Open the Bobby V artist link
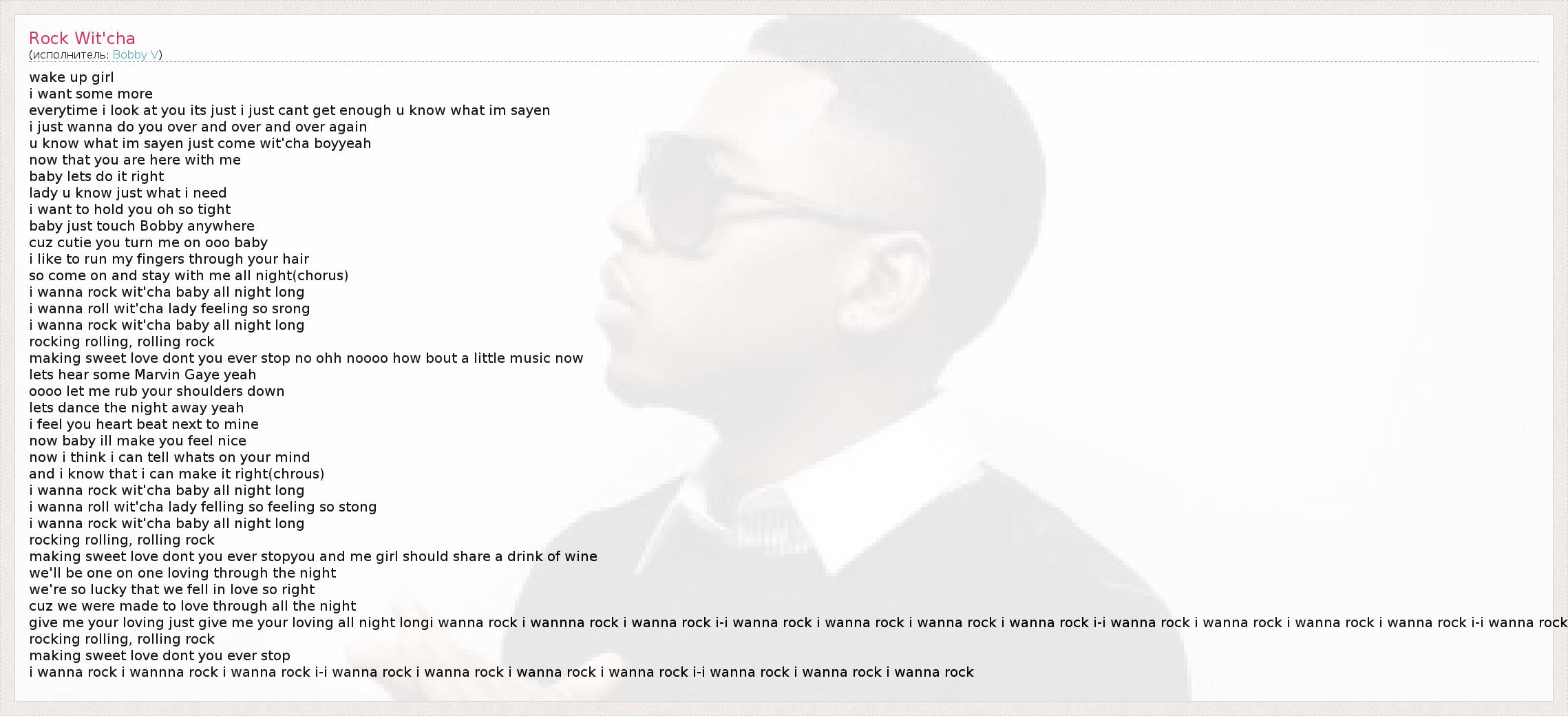The width and height of the screenshot is (1568, 716). tap(136, 55)
